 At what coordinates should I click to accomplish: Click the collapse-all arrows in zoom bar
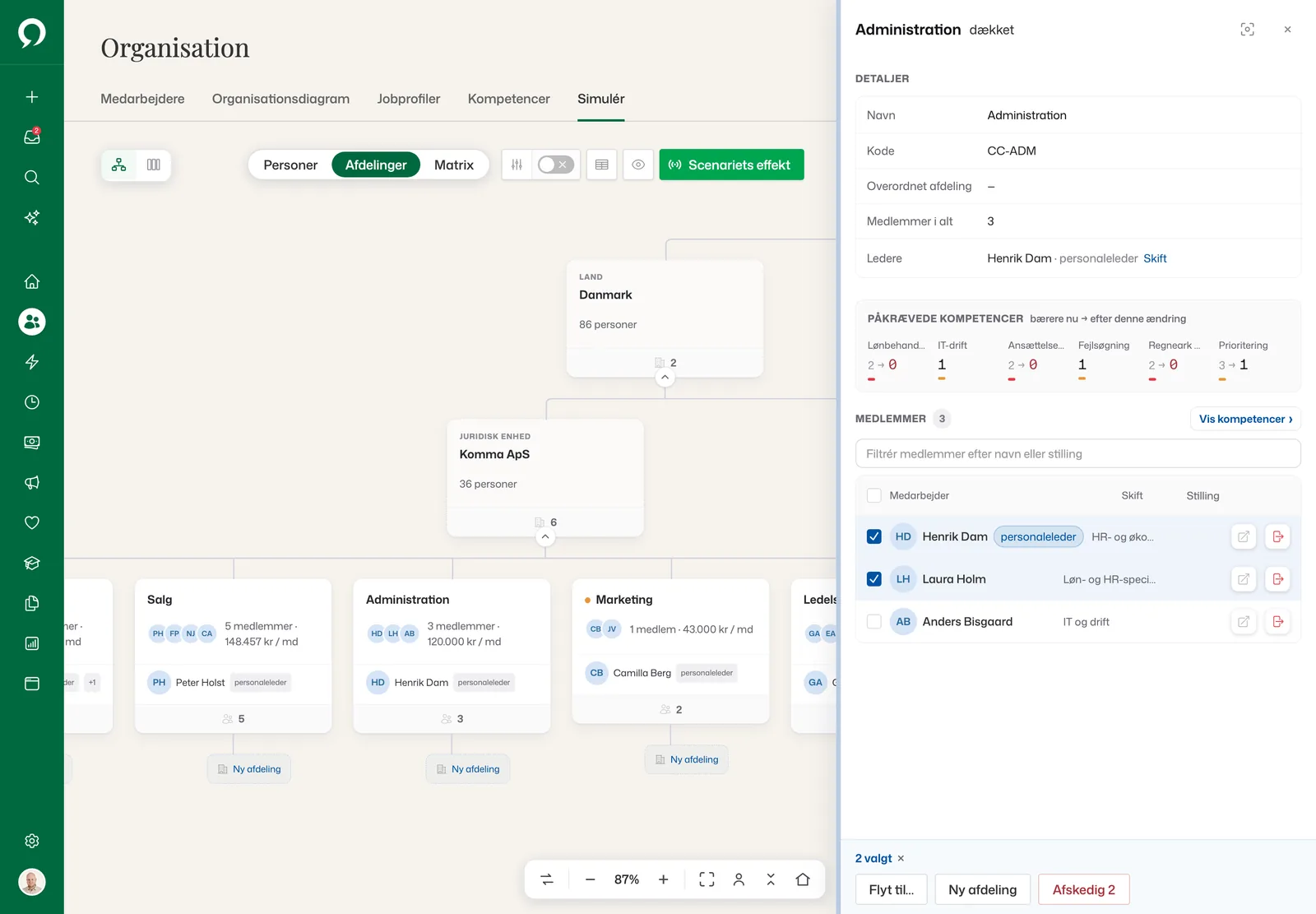click(x=771, y=879)
